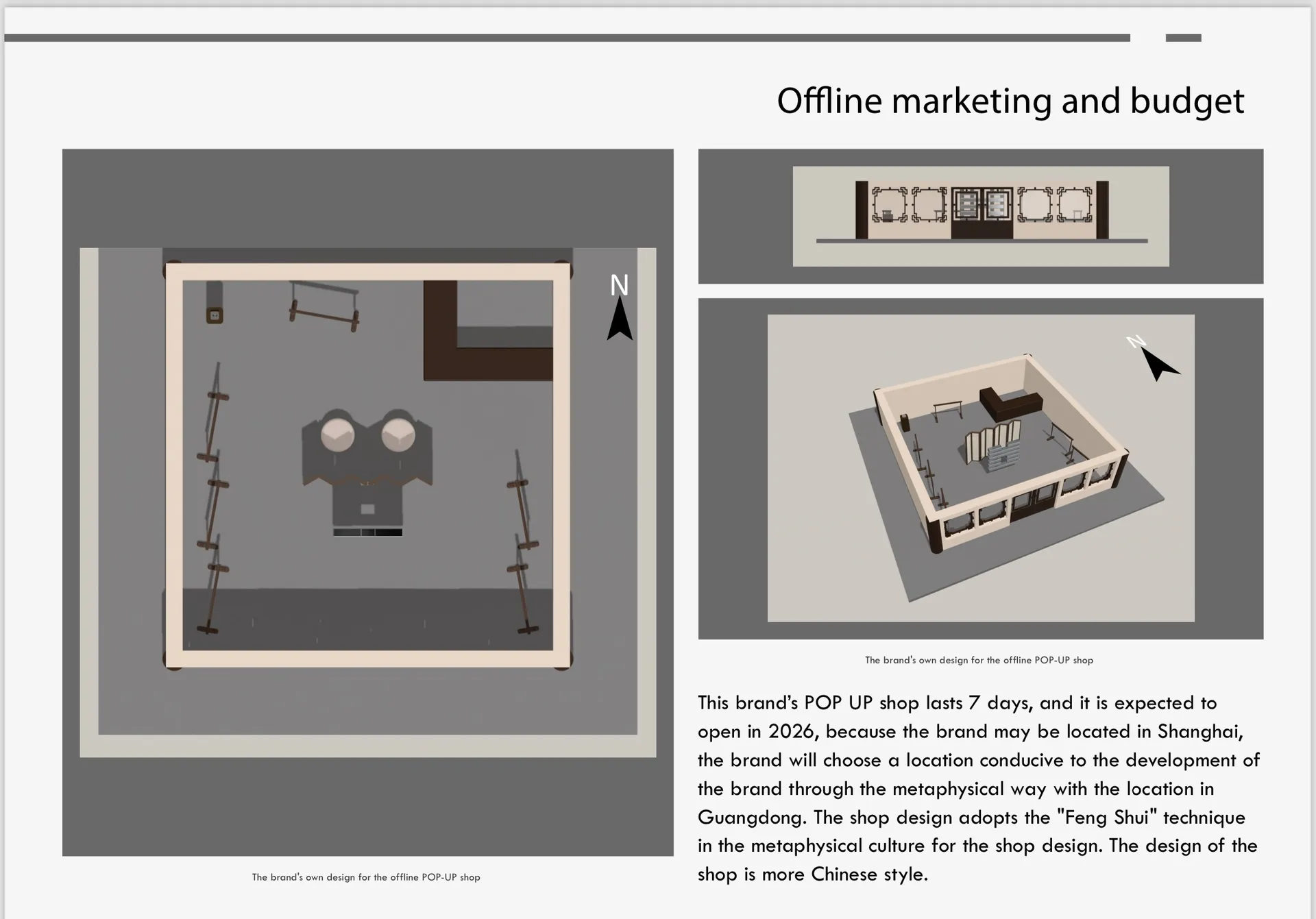1316x919 pixels.
Task: Select the right round table in floor plan
Action: [398, 434]
